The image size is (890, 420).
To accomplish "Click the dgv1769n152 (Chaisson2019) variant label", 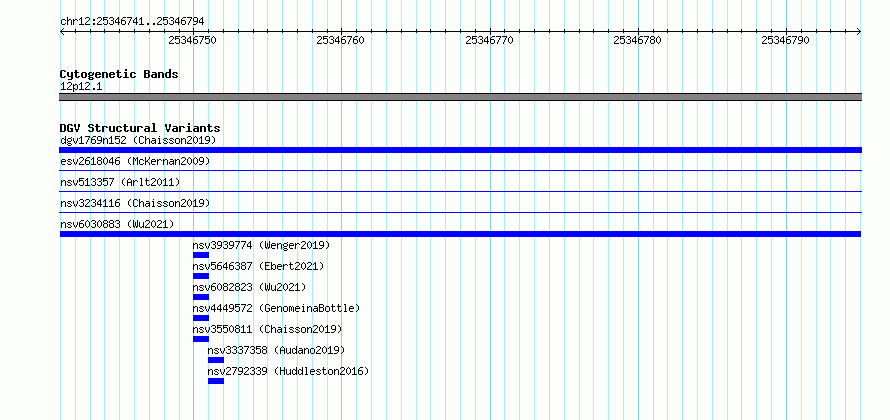I will point(138,140).
